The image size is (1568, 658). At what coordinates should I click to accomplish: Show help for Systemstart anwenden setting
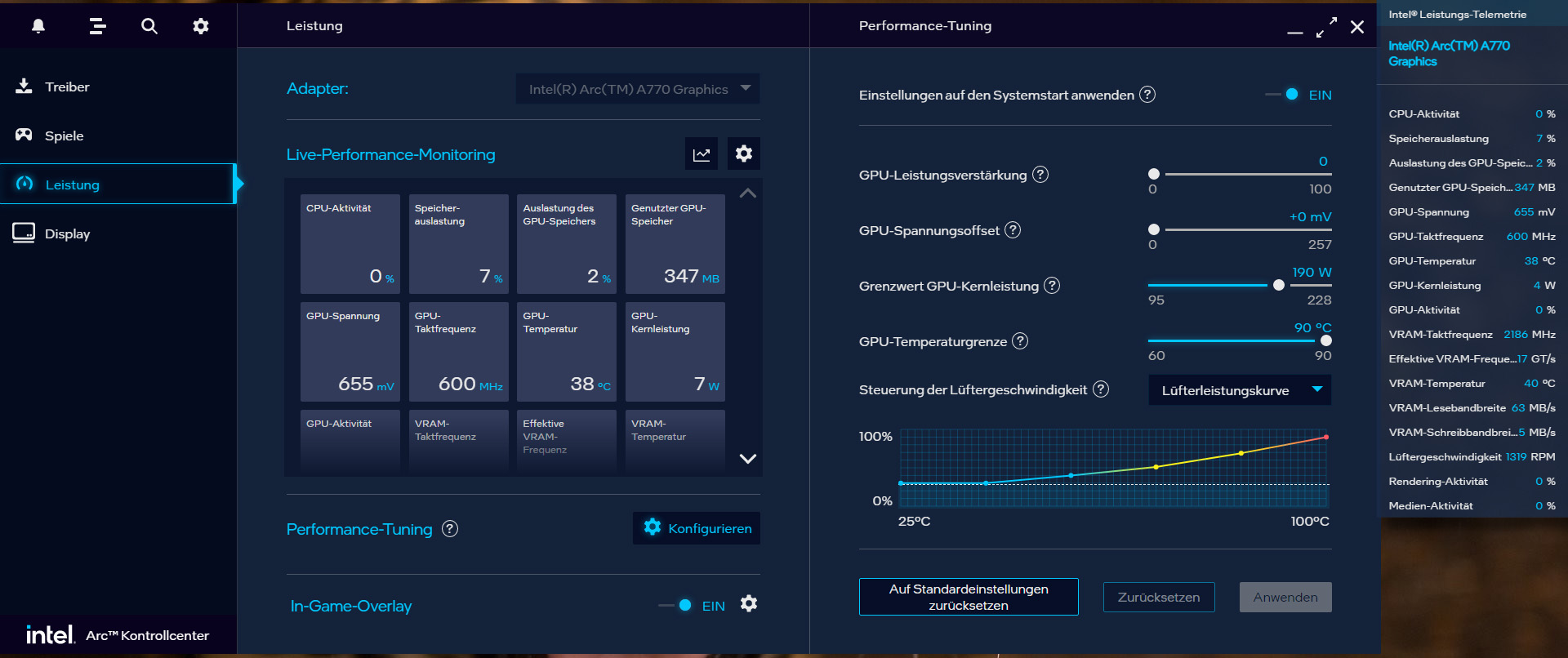pyautogui.click(x=1147, y=95)
